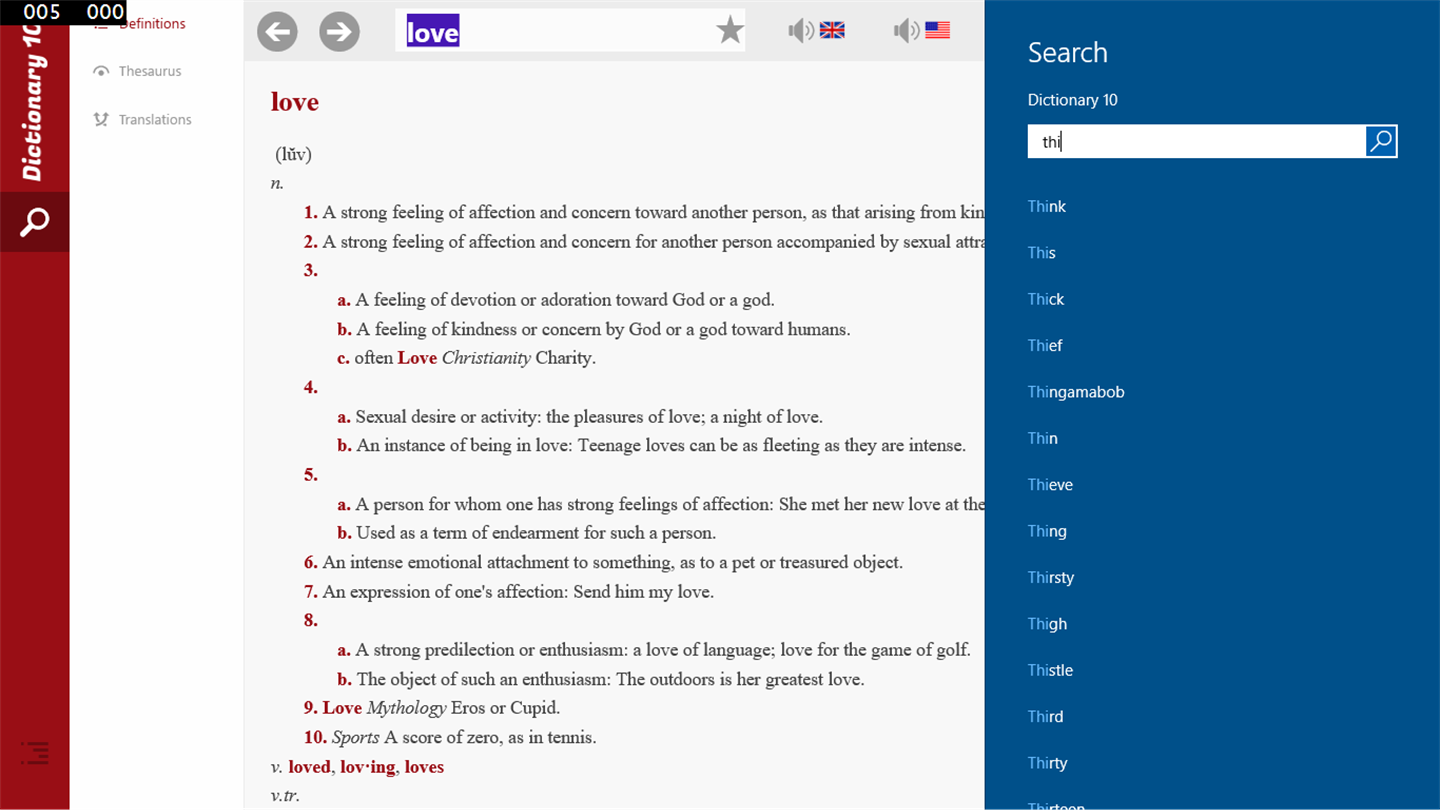
Task: Select the Thistle suggestion
Action: pos(1050,670)
